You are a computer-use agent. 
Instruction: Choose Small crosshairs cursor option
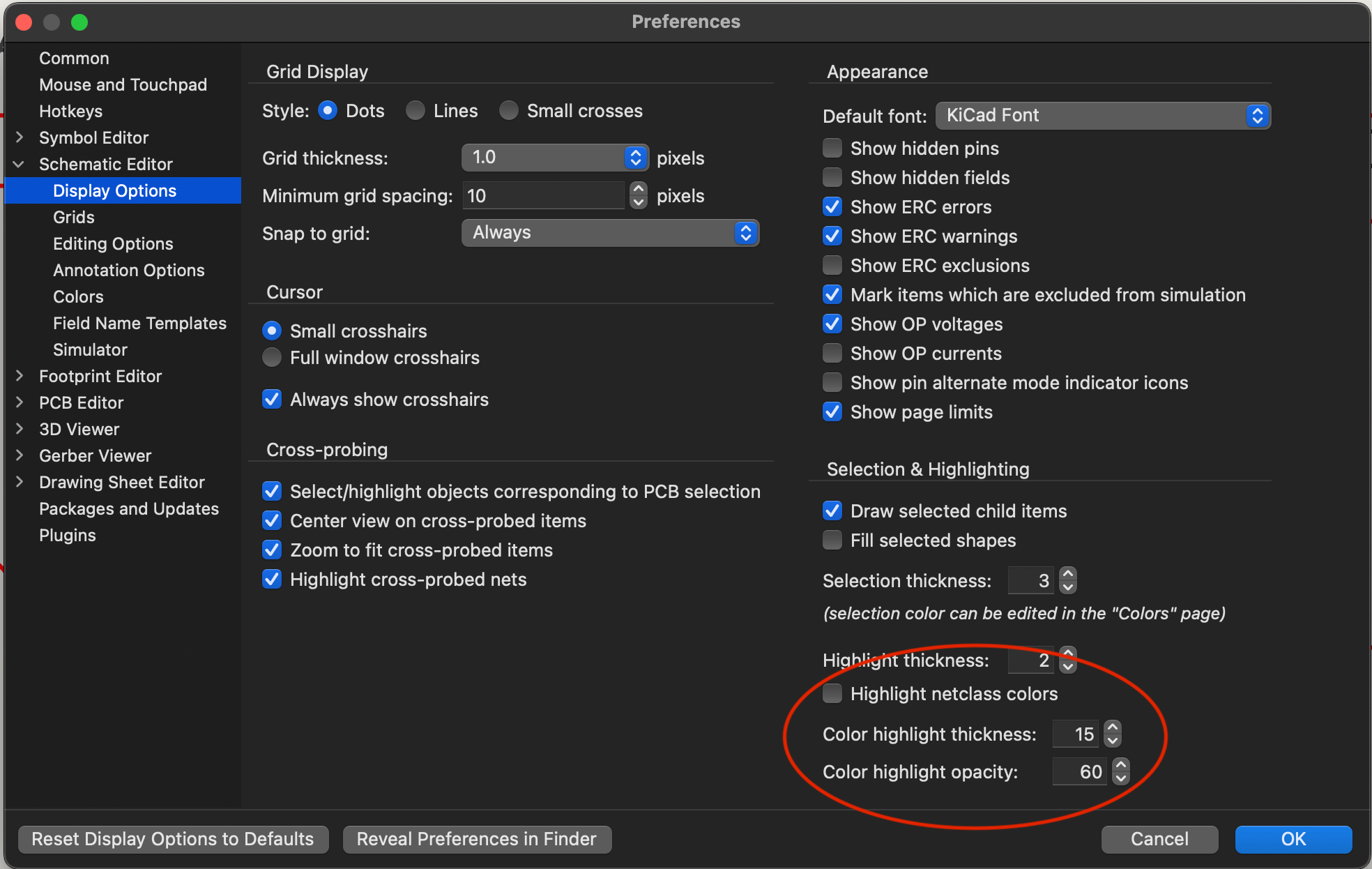[272, 331]
